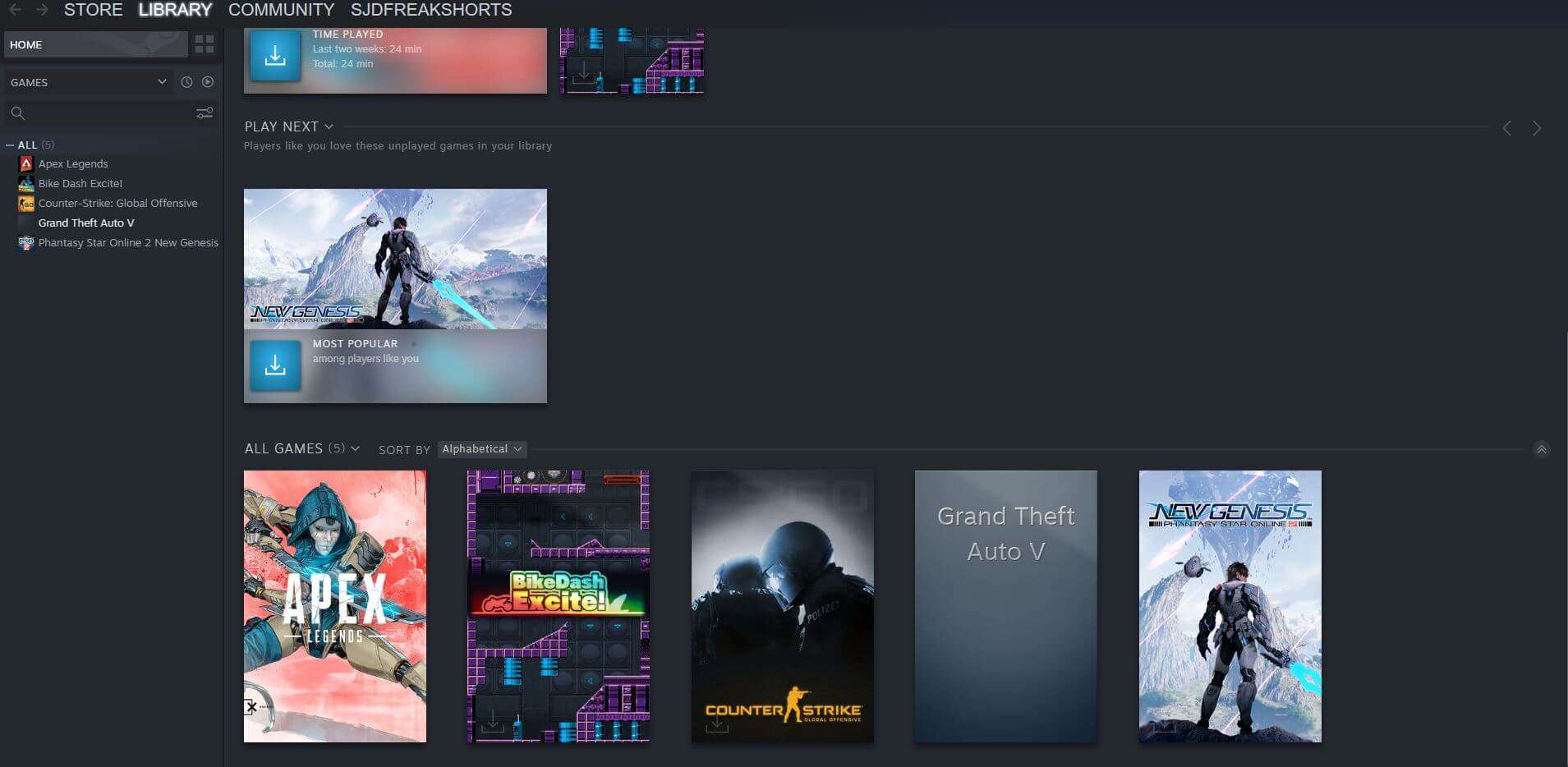Image resolution: width=1568 pixels, height=767 pixels.
Task: Open advanced filter settings icon
Action: point(205,113)
